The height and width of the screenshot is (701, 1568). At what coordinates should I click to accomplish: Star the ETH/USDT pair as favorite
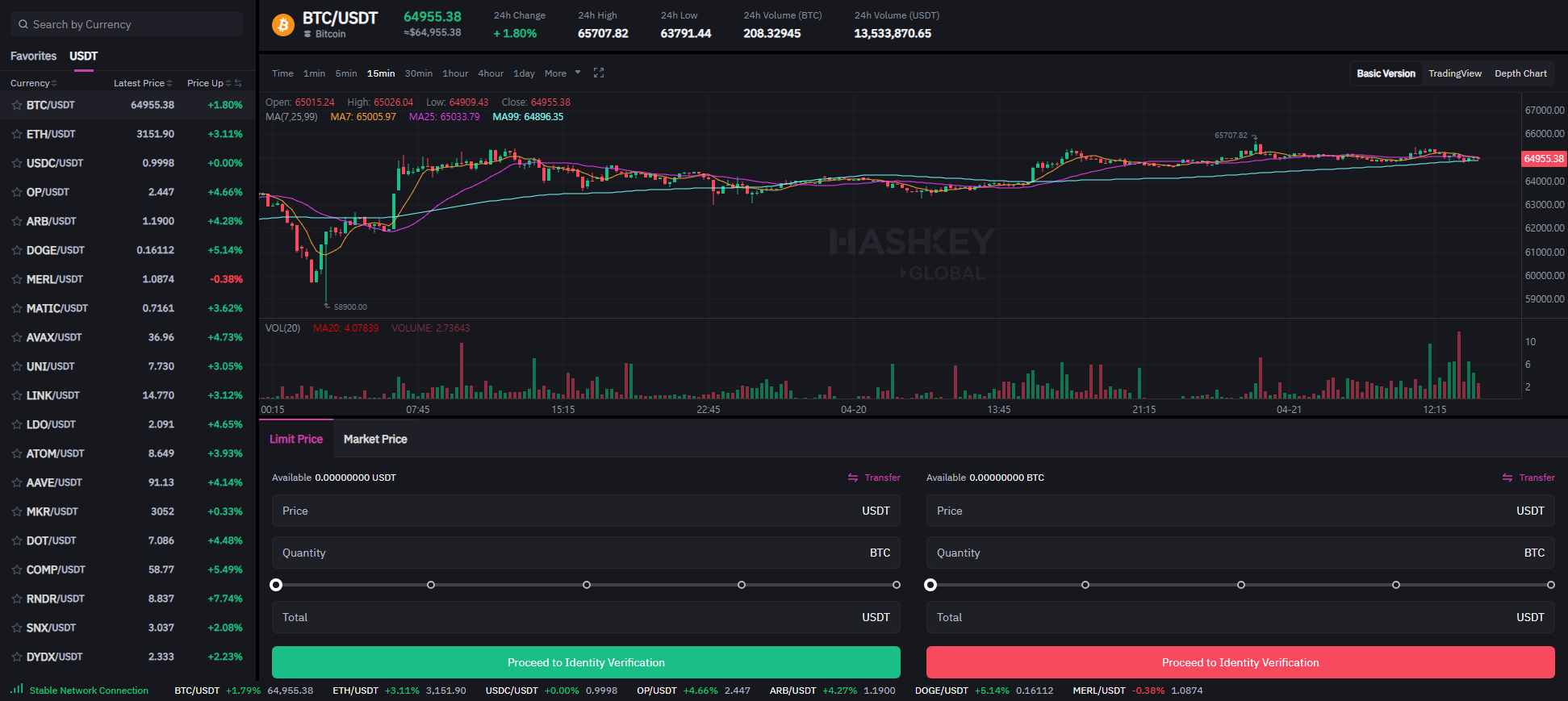click(17, 134)
